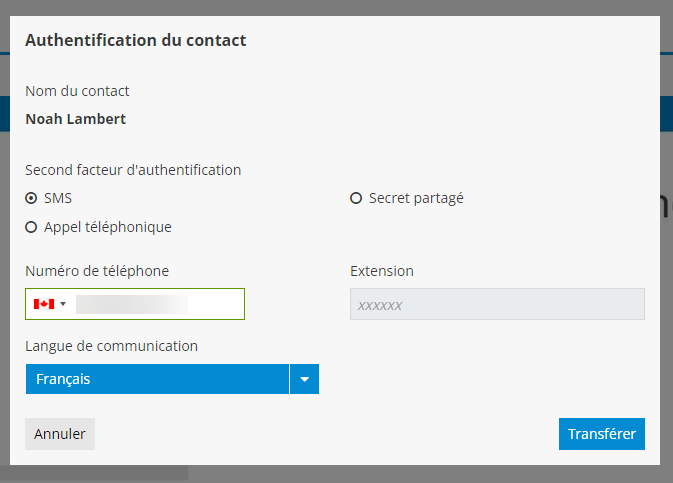Select the Appel téléphonique radio circle

pyautogui.click(x=31, y=227)
